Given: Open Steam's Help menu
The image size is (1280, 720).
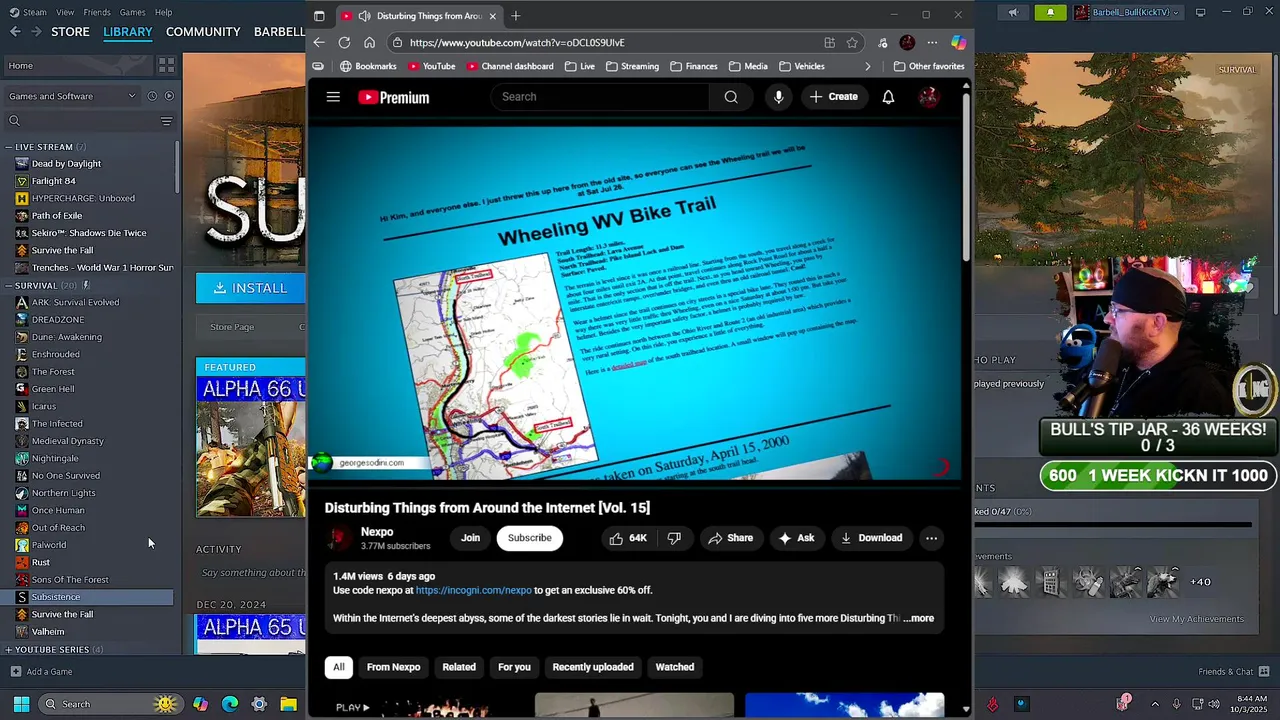Looking at the screenshot, I should tap(163, 12).
